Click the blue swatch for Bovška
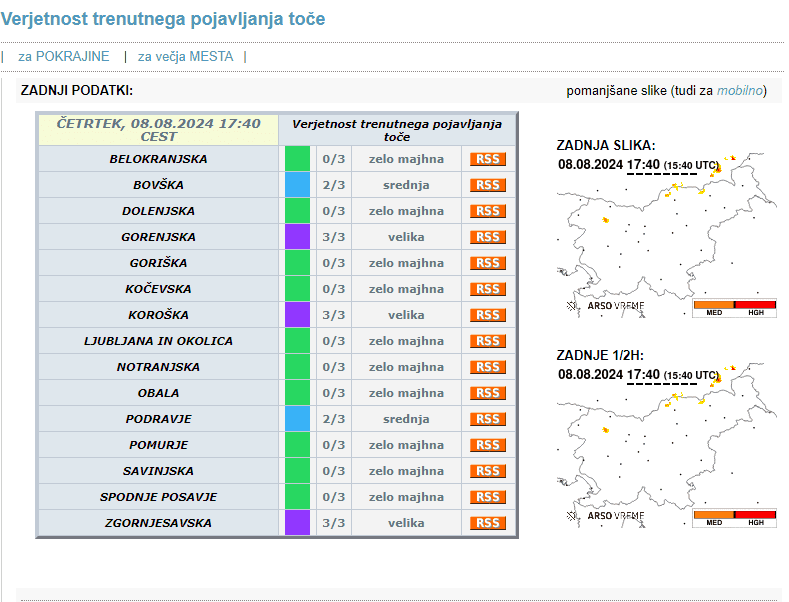 click(x=298, y=185)
